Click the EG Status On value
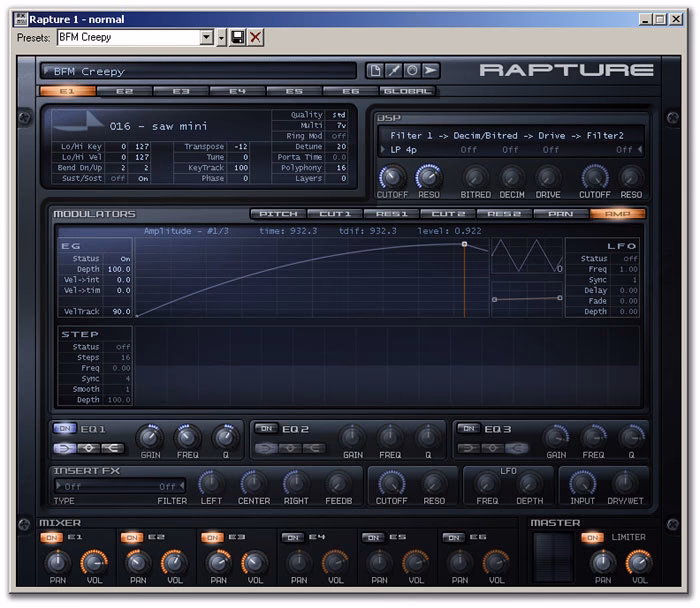The image size is (700, 608). click(125, 259)
